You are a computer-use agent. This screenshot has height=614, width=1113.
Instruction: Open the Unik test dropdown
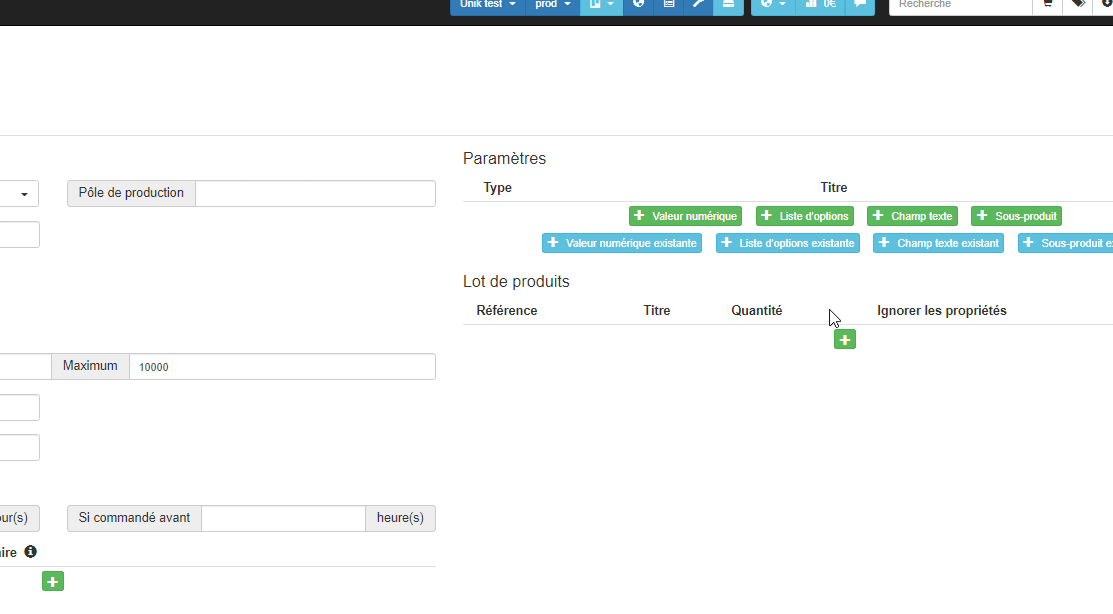point(487,5)
